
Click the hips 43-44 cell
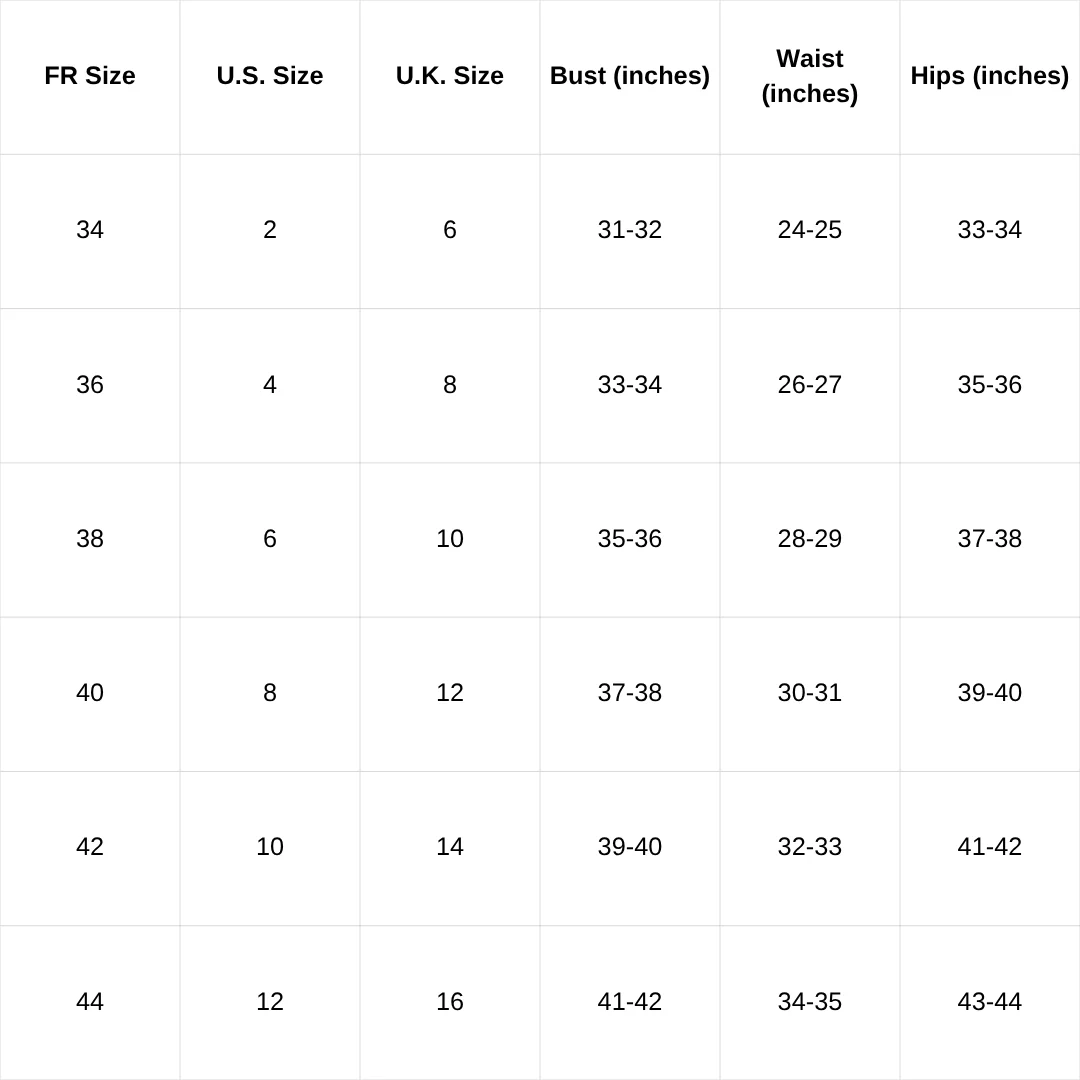(x=990, y=1002)
